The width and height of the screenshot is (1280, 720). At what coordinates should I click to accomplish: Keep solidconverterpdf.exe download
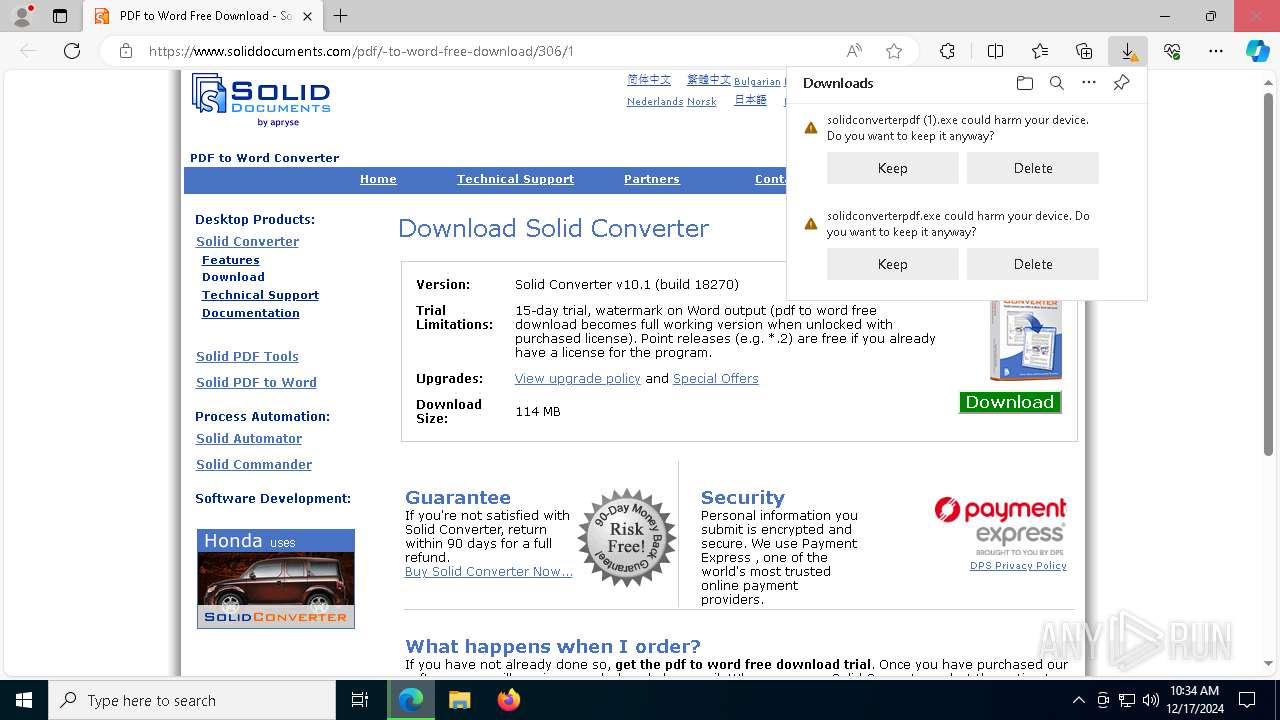pos(892,264)
